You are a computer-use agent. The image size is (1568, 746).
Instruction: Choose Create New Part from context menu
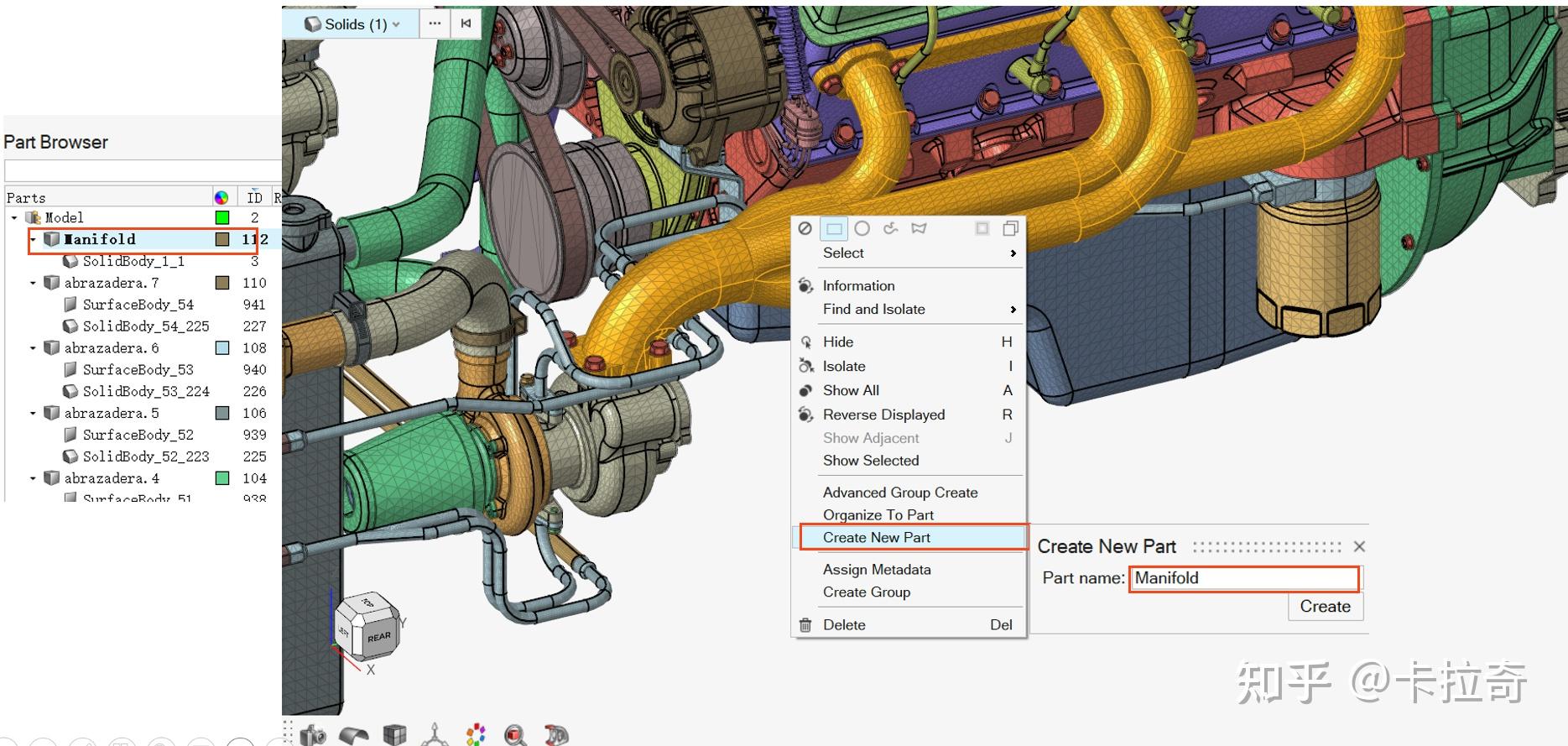click(876, 538)
